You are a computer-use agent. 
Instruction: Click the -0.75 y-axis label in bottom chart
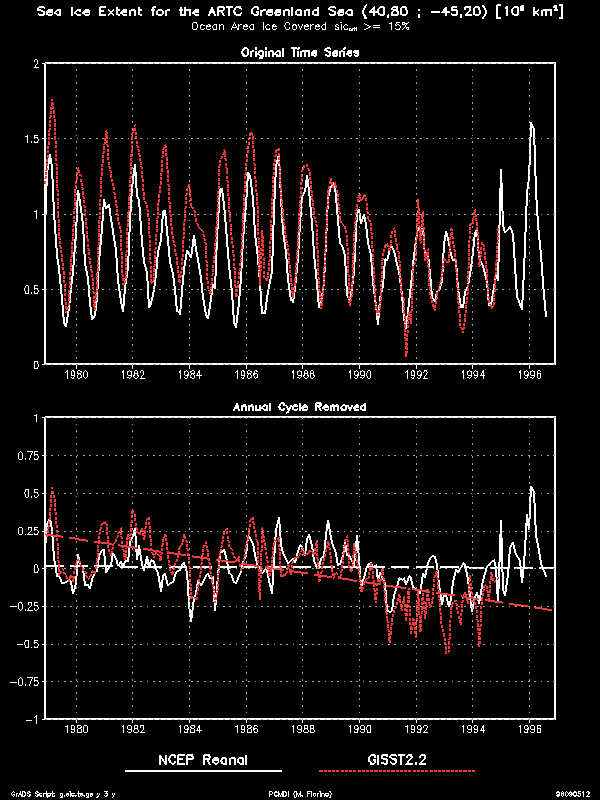pos(22,682)
